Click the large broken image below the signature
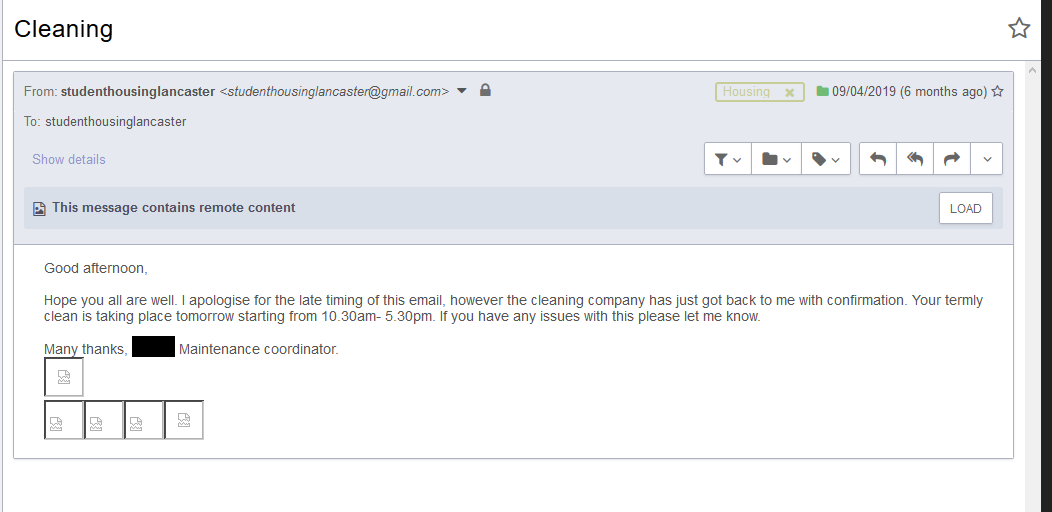 pyautogui.click(x=64, y=377)
